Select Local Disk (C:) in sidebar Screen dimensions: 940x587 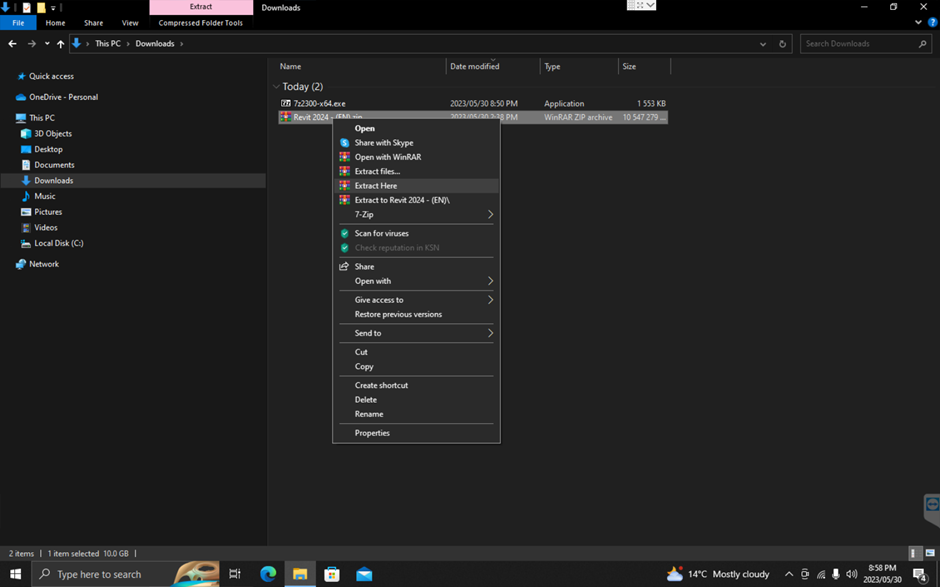59,243
